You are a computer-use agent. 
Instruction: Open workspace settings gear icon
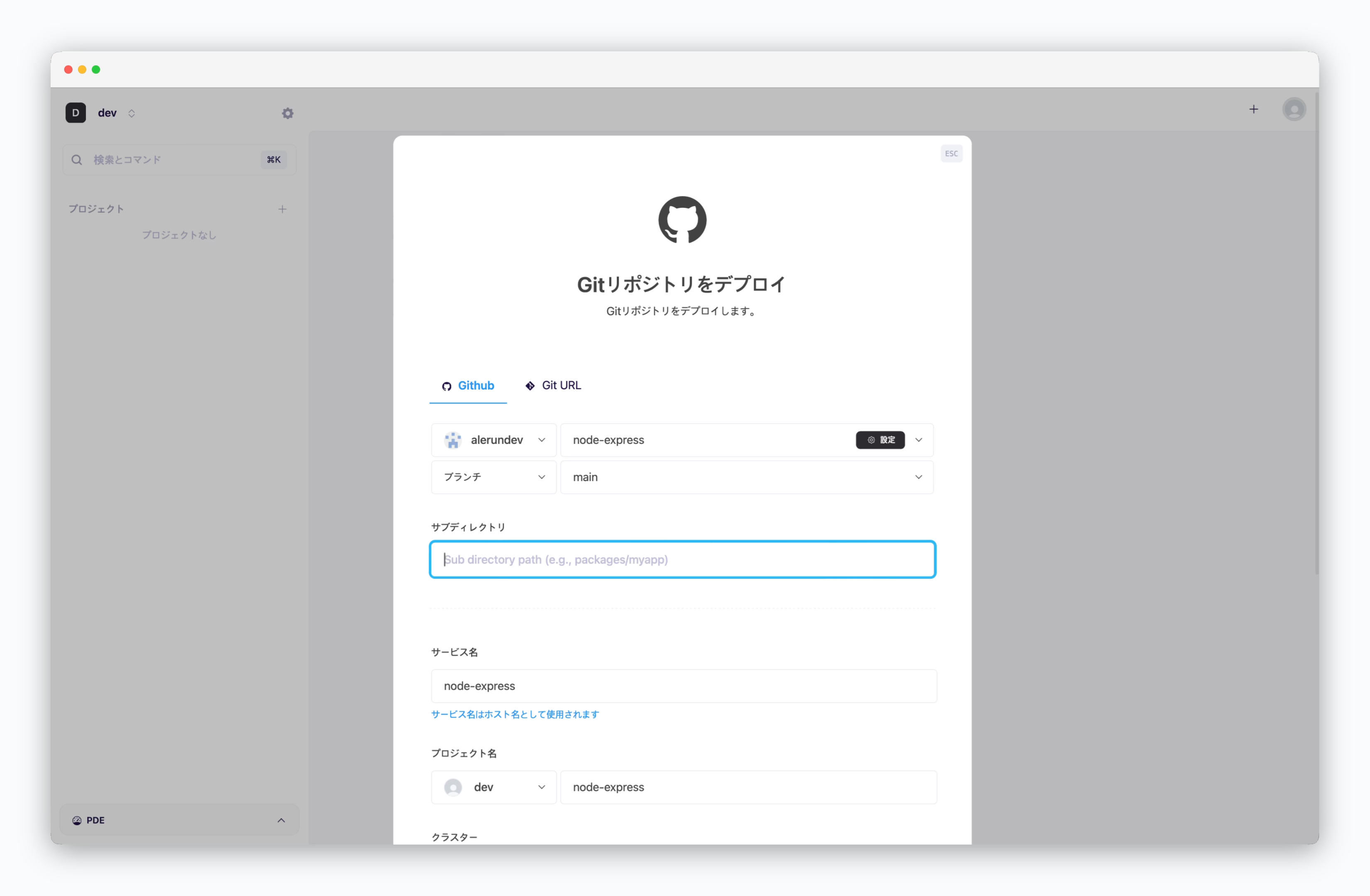pos(287,113)
